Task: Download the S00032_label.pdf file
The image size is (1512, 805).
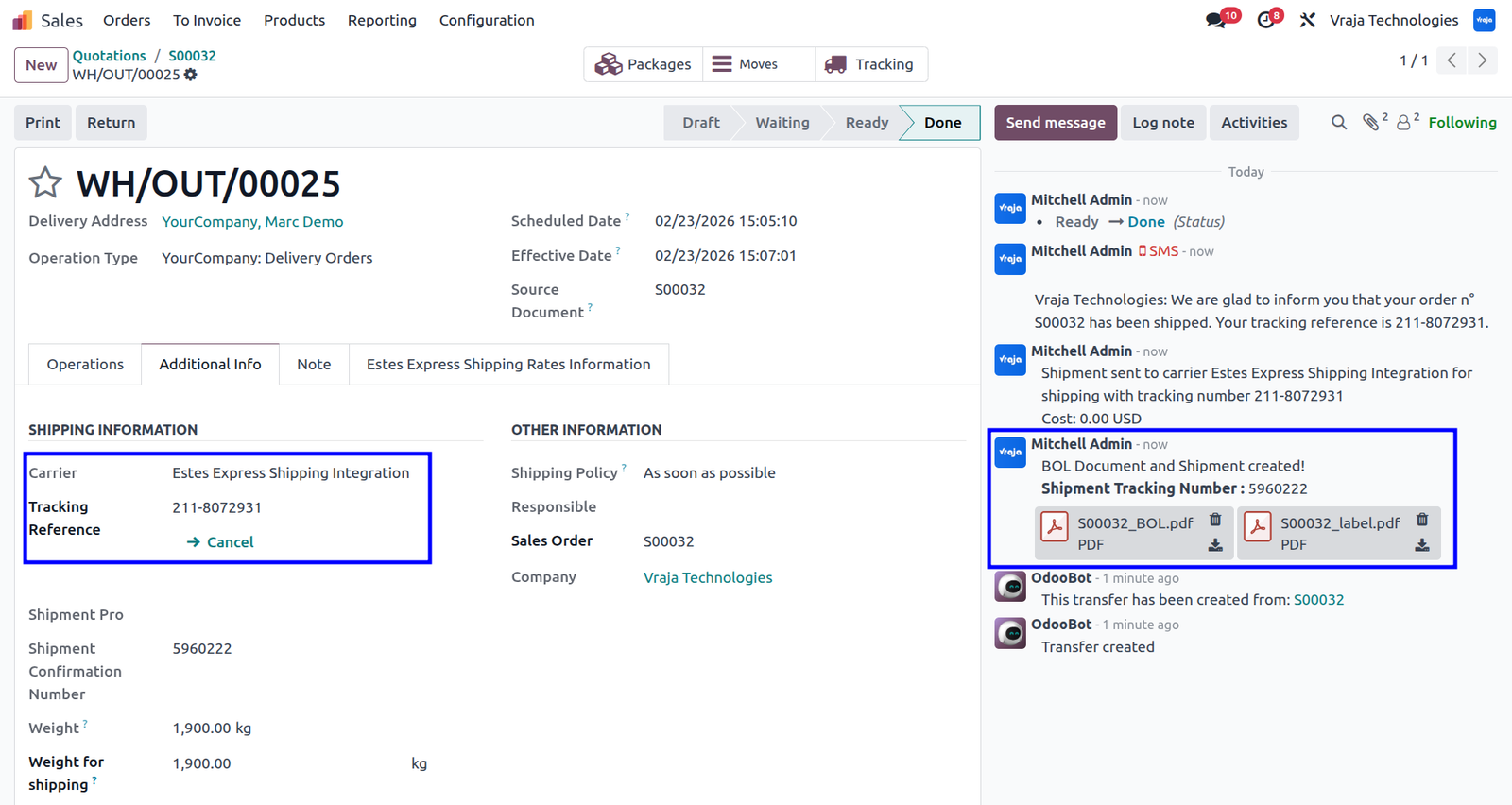Action: [x=1421, y=545]
